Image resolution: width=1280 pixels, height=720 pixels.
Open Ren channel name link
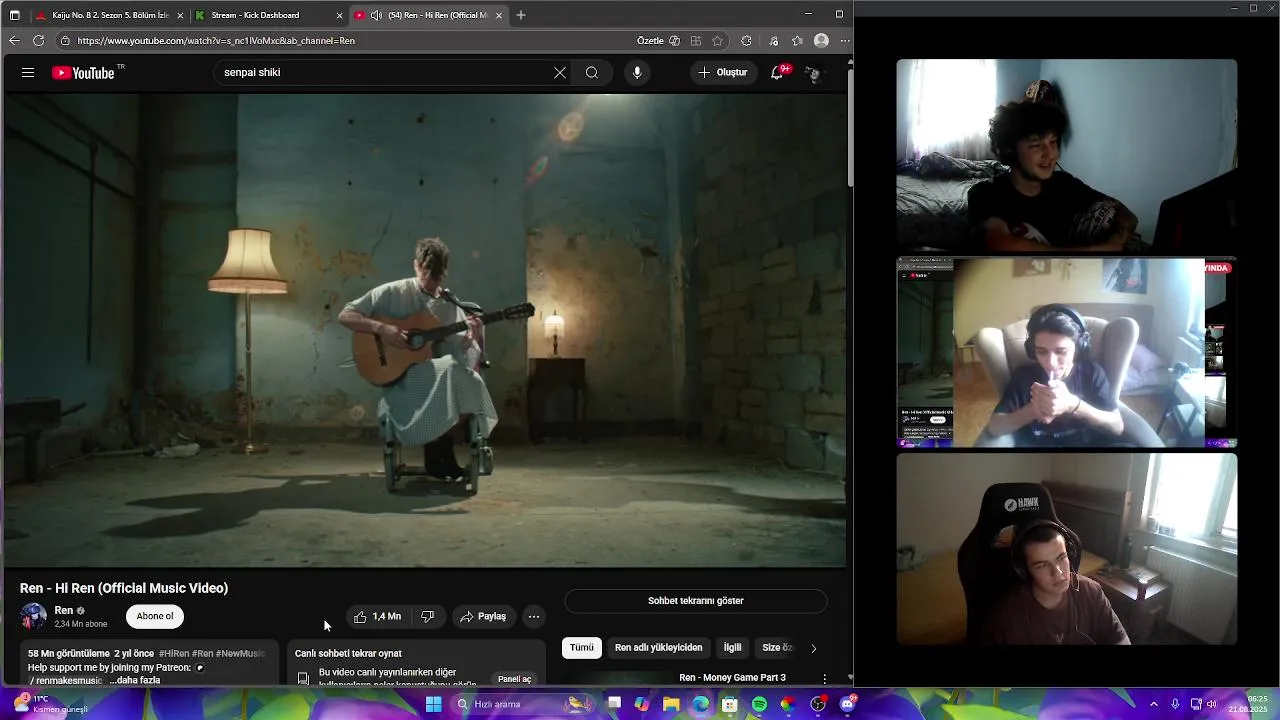(x=64, y=610)
